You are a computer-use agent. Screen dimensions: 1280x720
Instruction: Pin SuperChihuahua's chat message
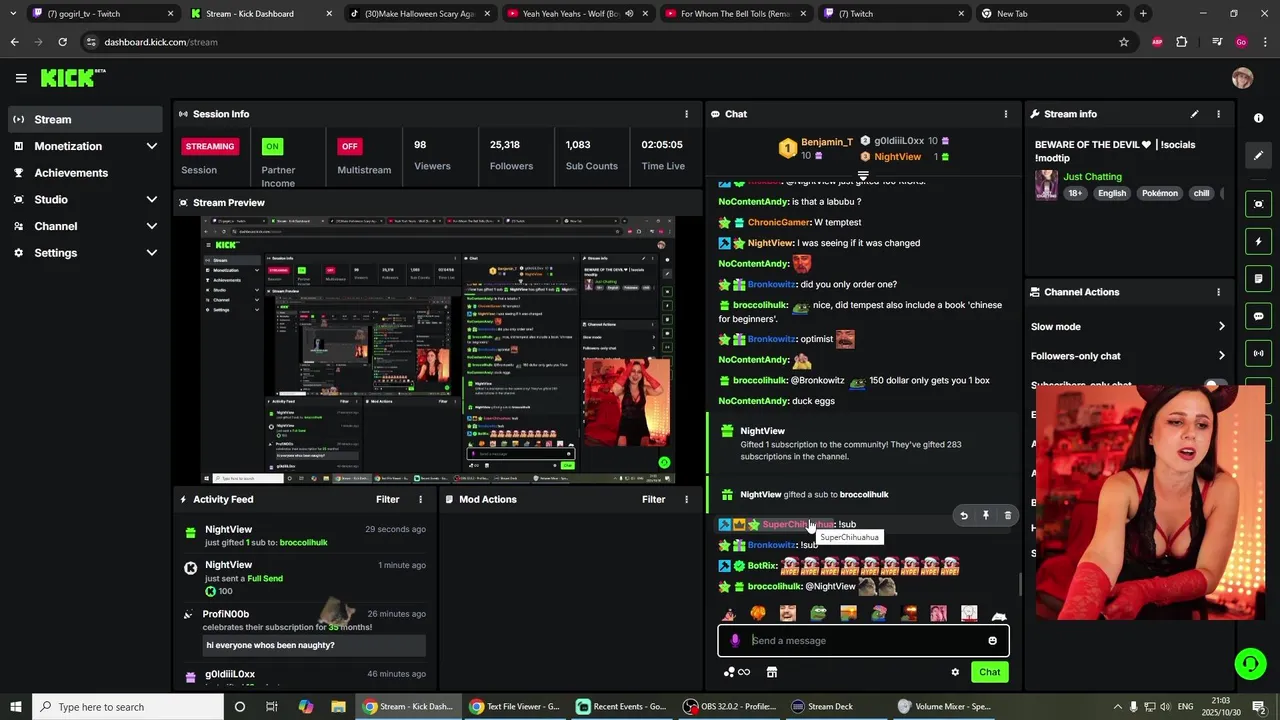[986, 516]
